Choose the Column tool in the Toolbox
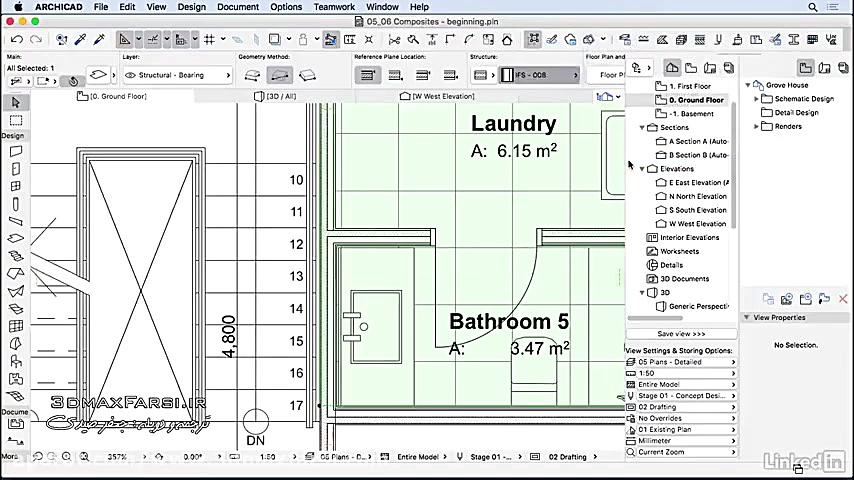The image size is (854, 480). pos(16,204)
